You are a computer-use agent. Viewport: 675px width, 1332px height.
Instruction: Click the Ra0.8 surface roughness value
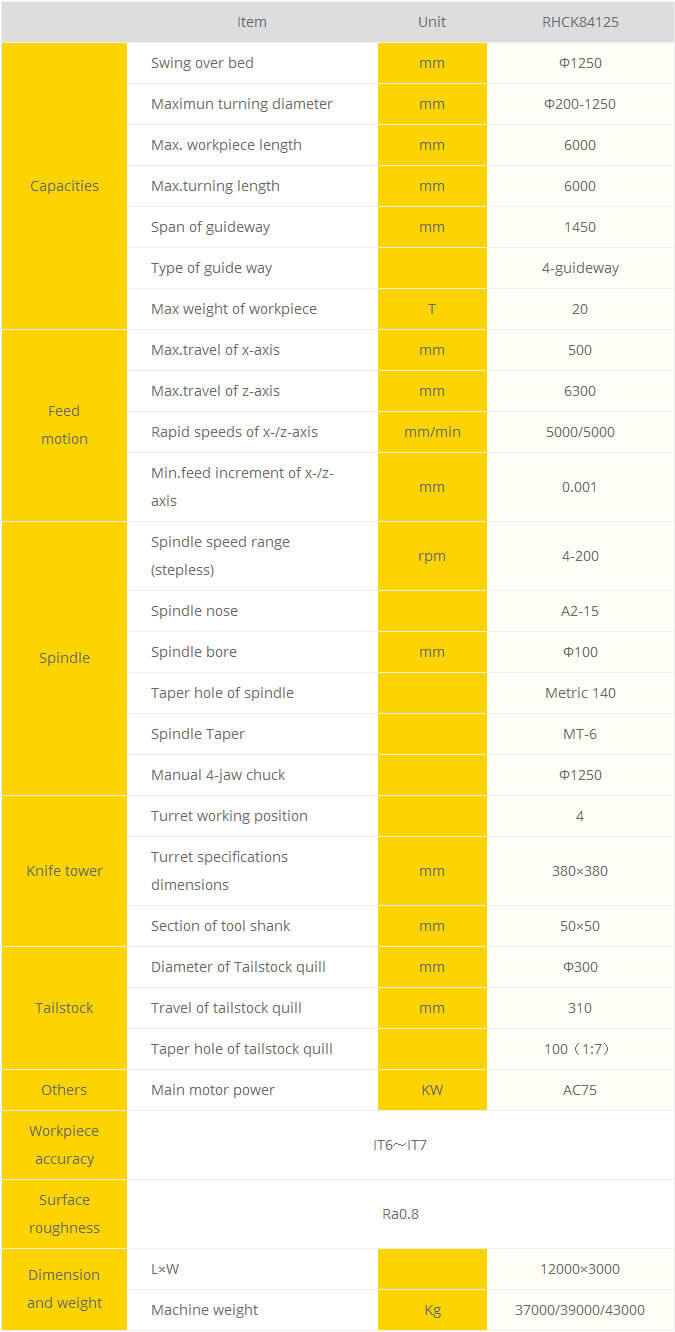(400, 1214)
